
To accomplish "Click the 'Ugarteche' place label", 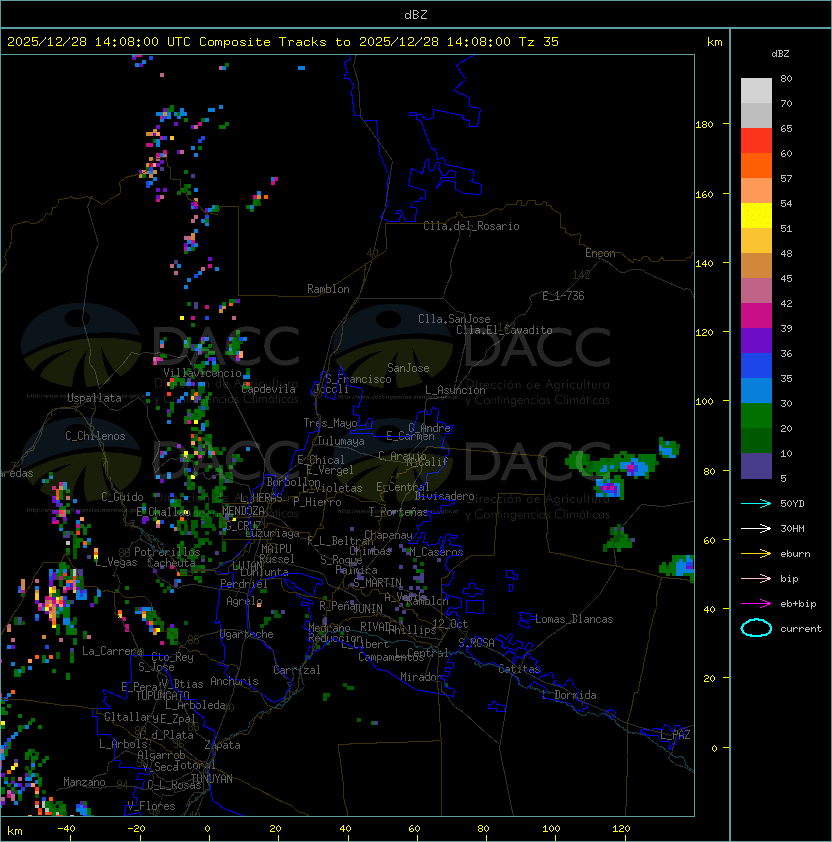I will 247,634.
